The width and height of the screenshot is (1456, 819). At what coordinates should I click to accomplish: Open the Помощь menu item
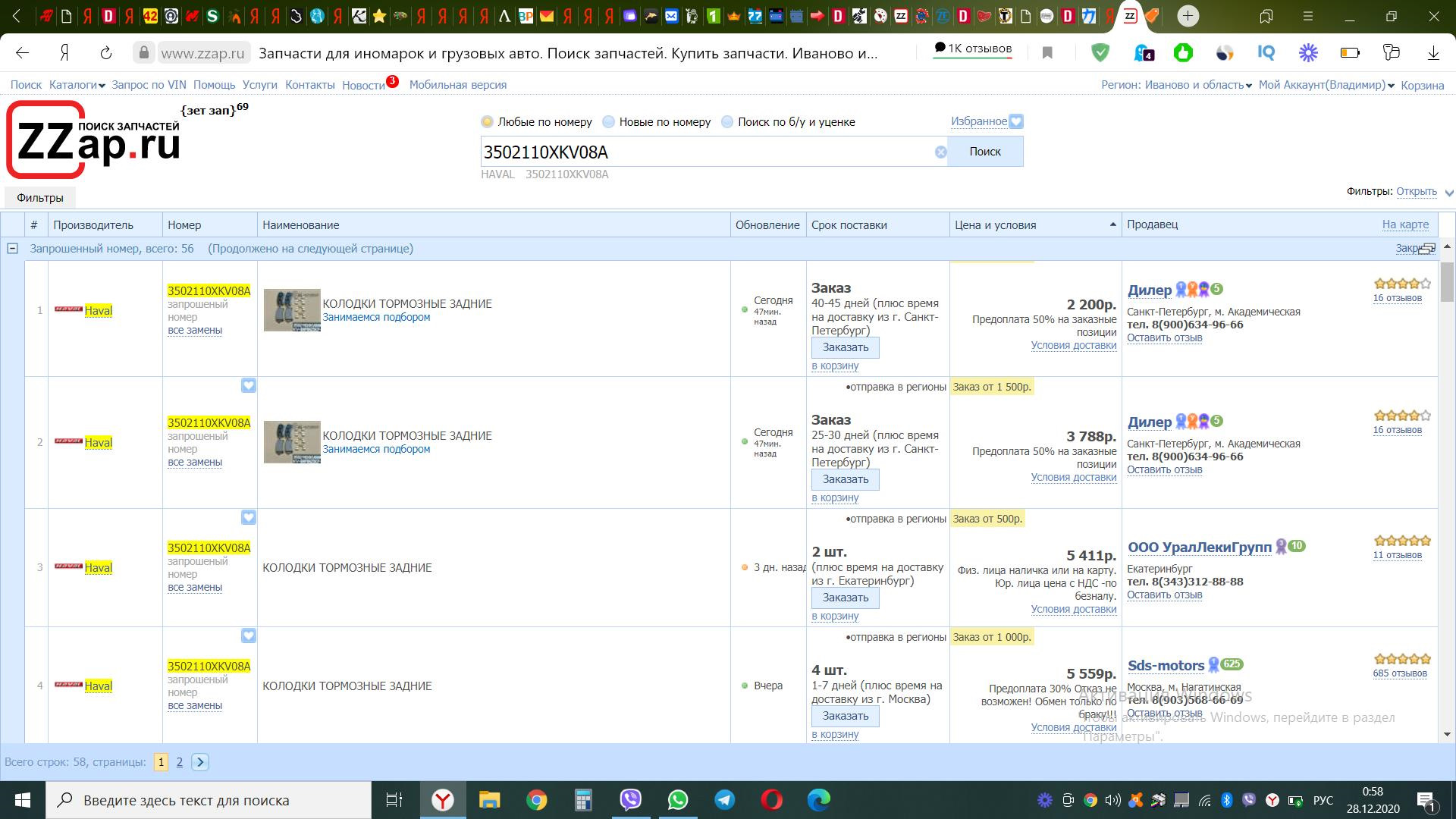click(x=215, y=85)
